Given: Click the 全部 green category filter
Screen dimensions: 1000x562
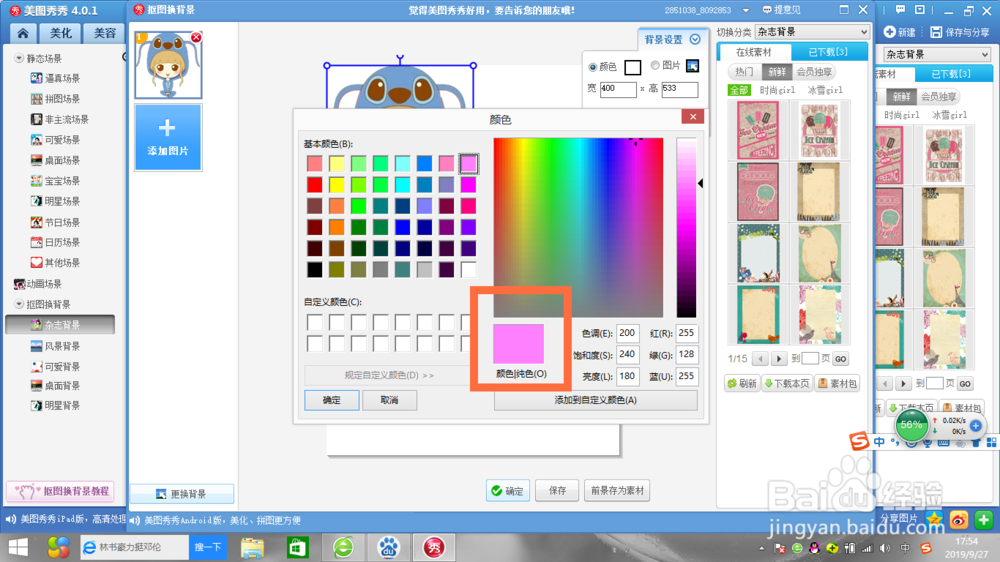Looking at the screenshot, I should pos(739,90).
